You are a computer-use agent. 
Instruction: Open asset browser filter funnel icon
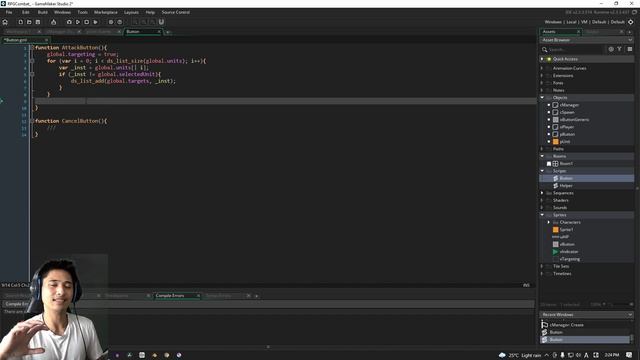coord(619,49)
